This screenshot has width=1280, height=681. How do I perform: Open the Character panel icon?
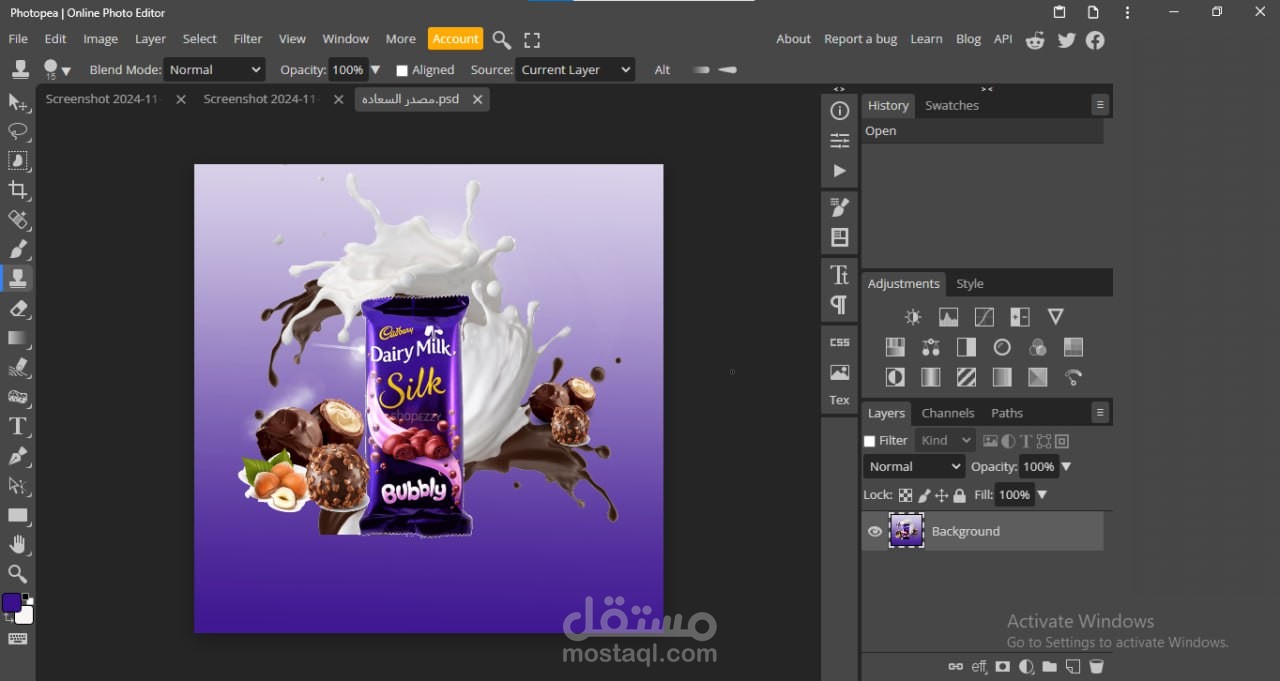[839, 274]
